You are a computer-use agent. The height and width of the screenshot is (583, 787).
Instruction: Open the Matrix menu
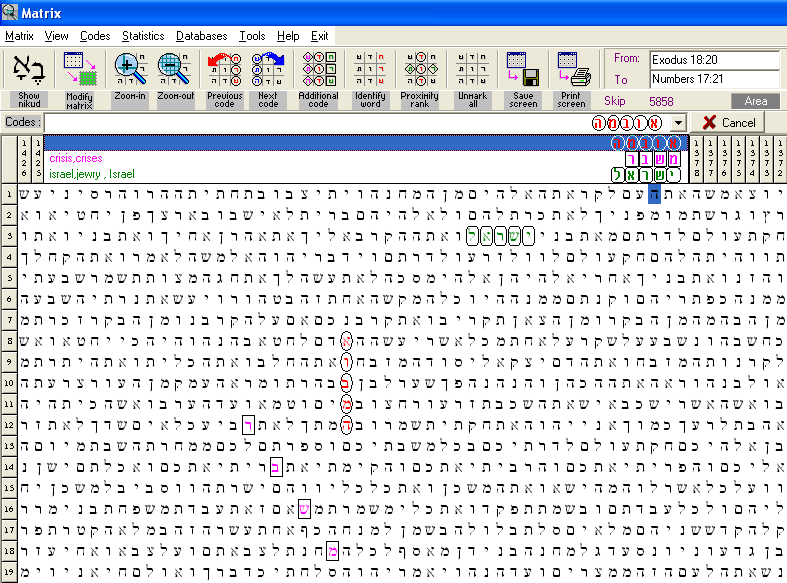pyautogui.click(x=19, y=36)
